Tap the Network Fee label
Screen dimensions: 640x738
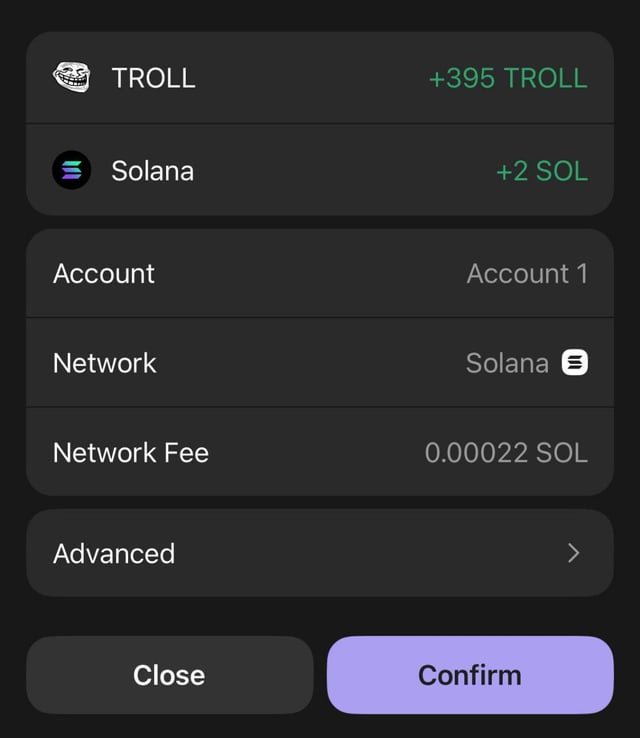(x=131, y=452)
